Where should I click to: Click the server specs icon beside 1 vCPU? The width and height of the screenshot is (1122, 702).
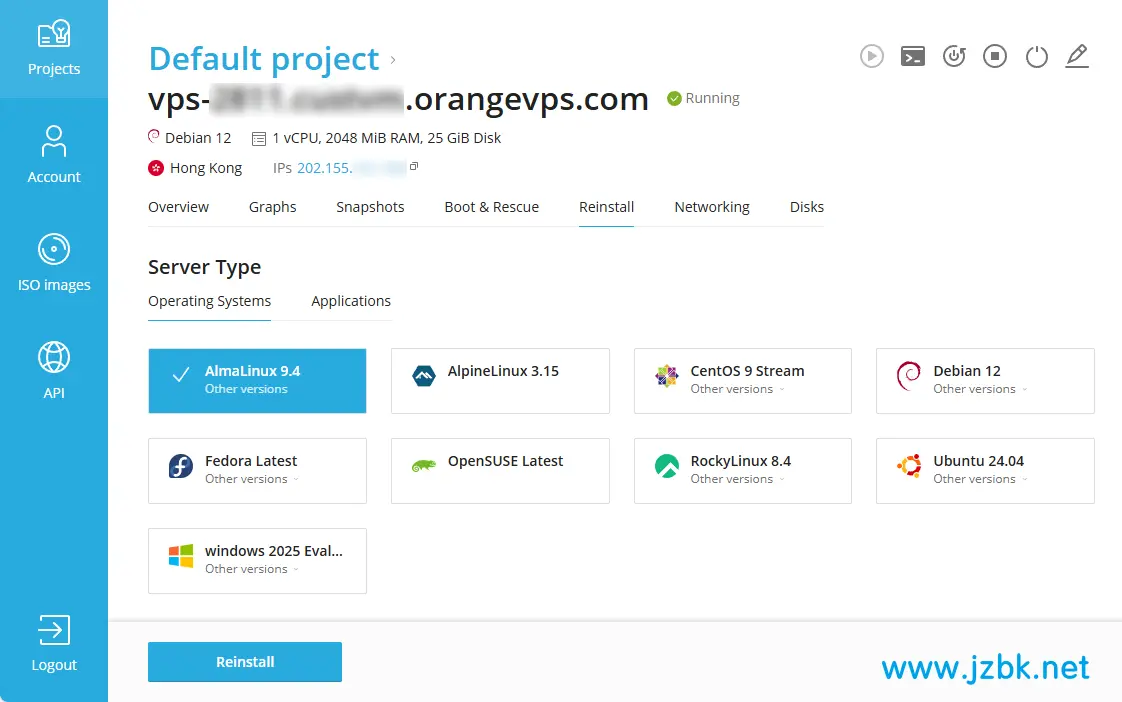tap(259, 139)
